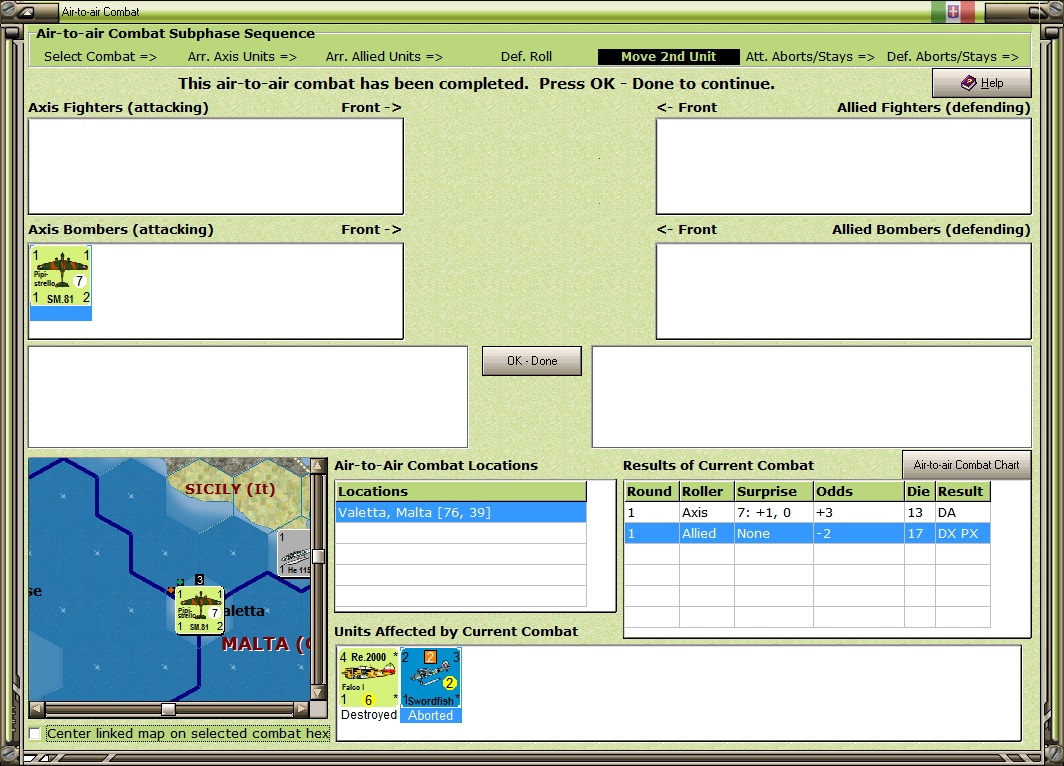Click the die value 13 cell
The image size is (1064, 766).
coord(919,512)
